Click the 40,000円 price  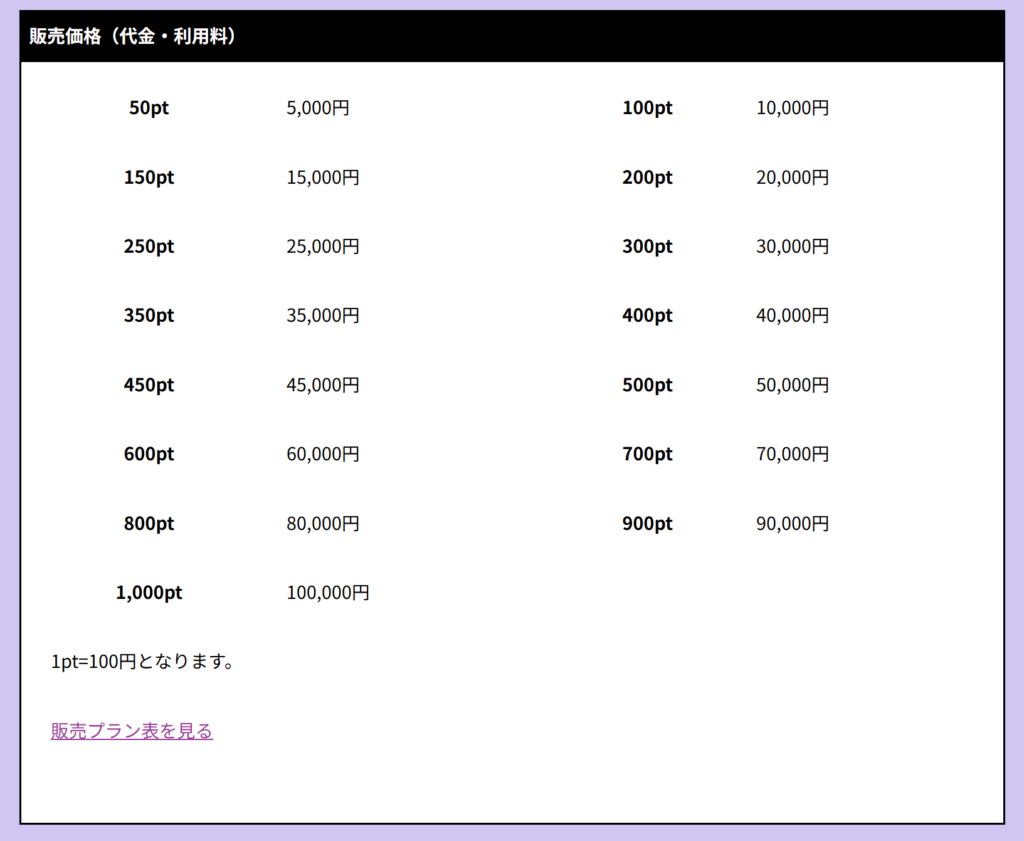[x=793, y=316]
